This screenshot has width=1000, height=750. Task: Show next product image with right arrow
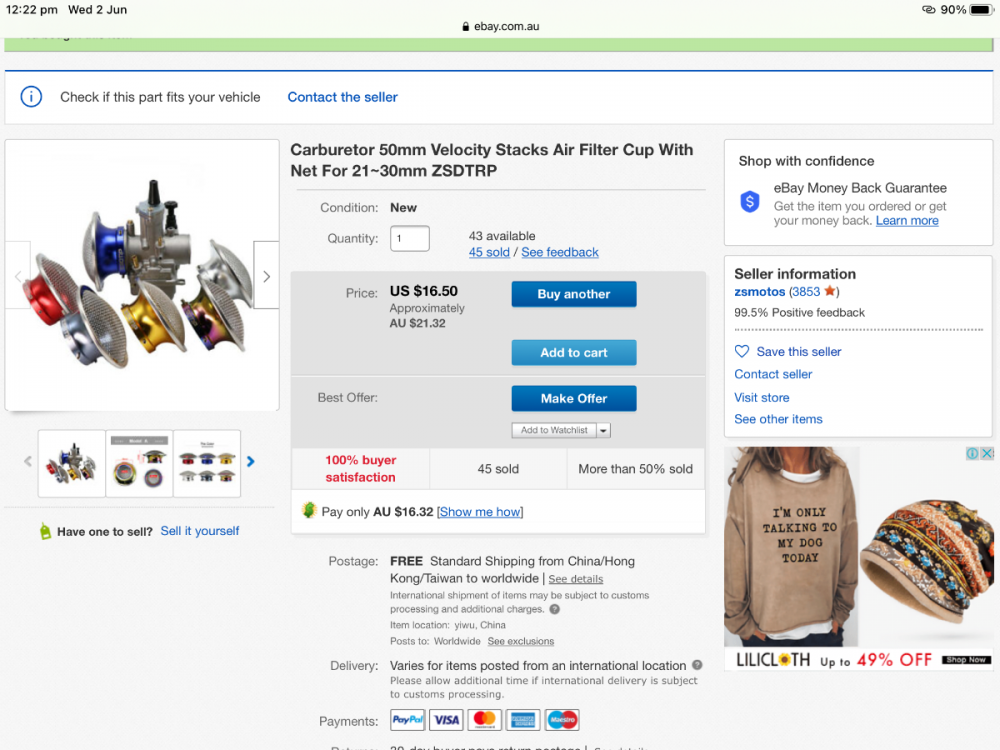point(266,276)
